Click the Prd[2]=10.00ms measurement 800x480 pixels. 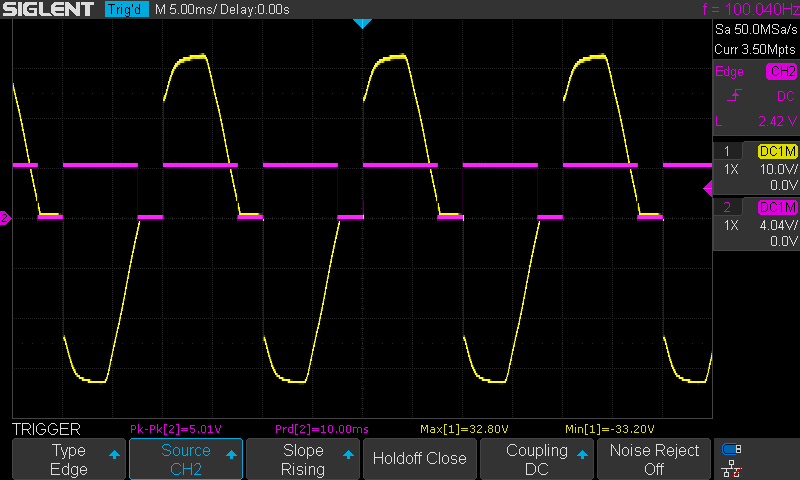point(321,429)
